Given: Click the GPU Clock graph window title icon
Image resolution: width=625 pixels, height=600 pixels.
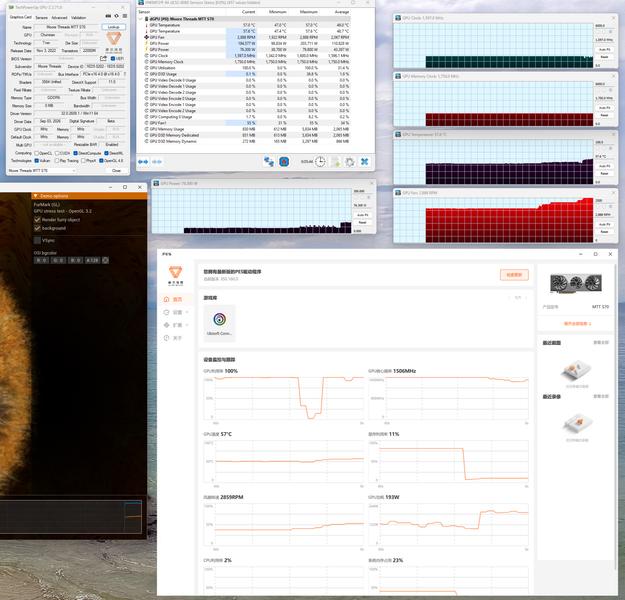Looking at the screenshot, I should click(398, 18).
